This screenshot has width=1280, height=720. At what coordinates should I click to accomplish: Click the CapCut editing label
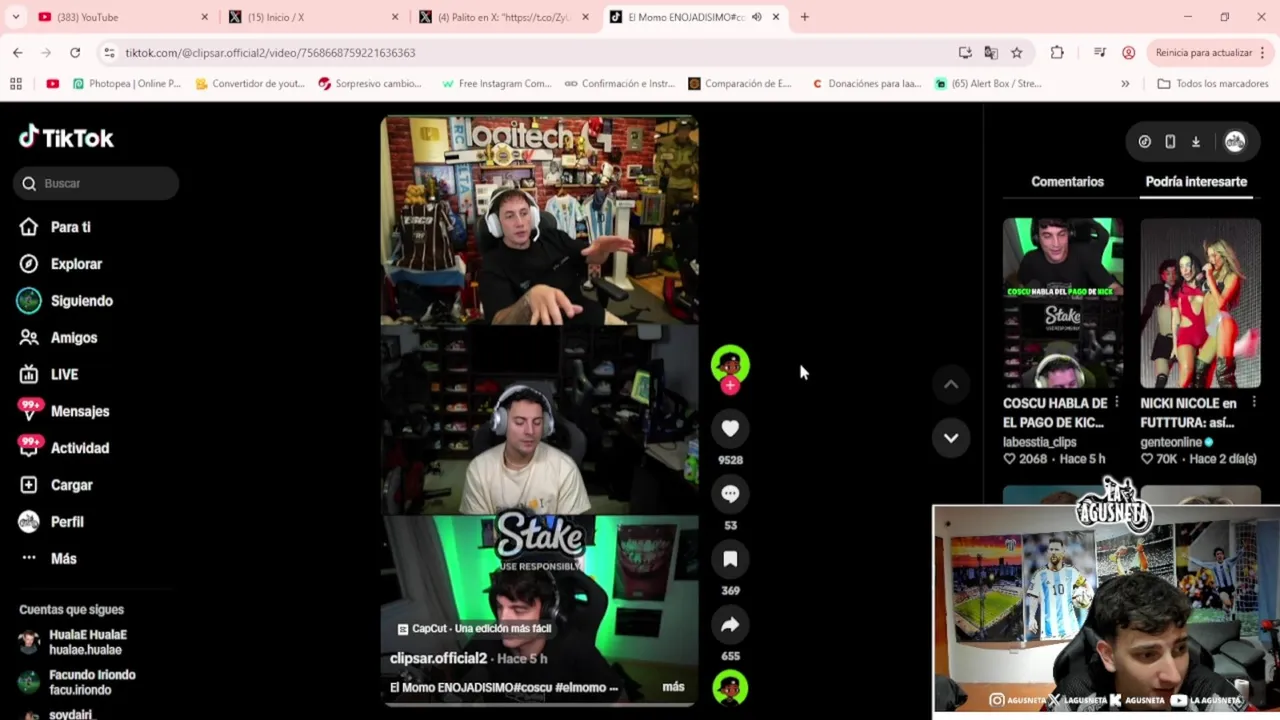475,629
